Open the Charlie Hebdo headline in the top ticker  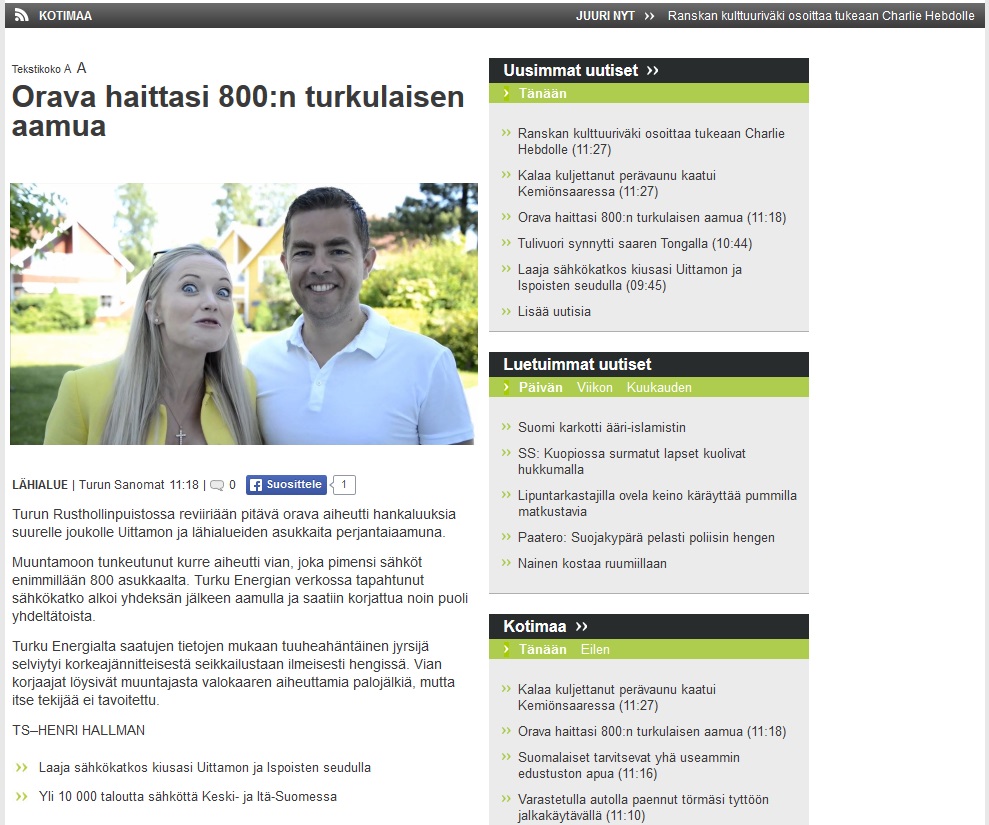coord(819,15)
